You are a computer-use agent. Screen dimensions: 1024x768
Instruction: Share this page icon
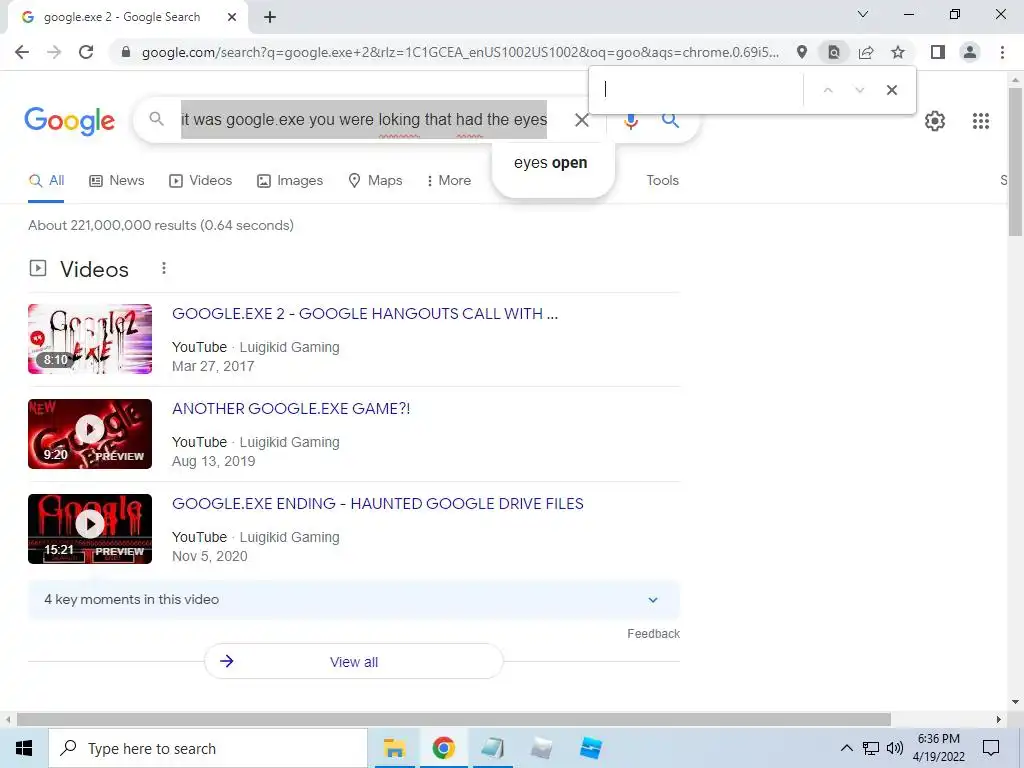point(866,52)
